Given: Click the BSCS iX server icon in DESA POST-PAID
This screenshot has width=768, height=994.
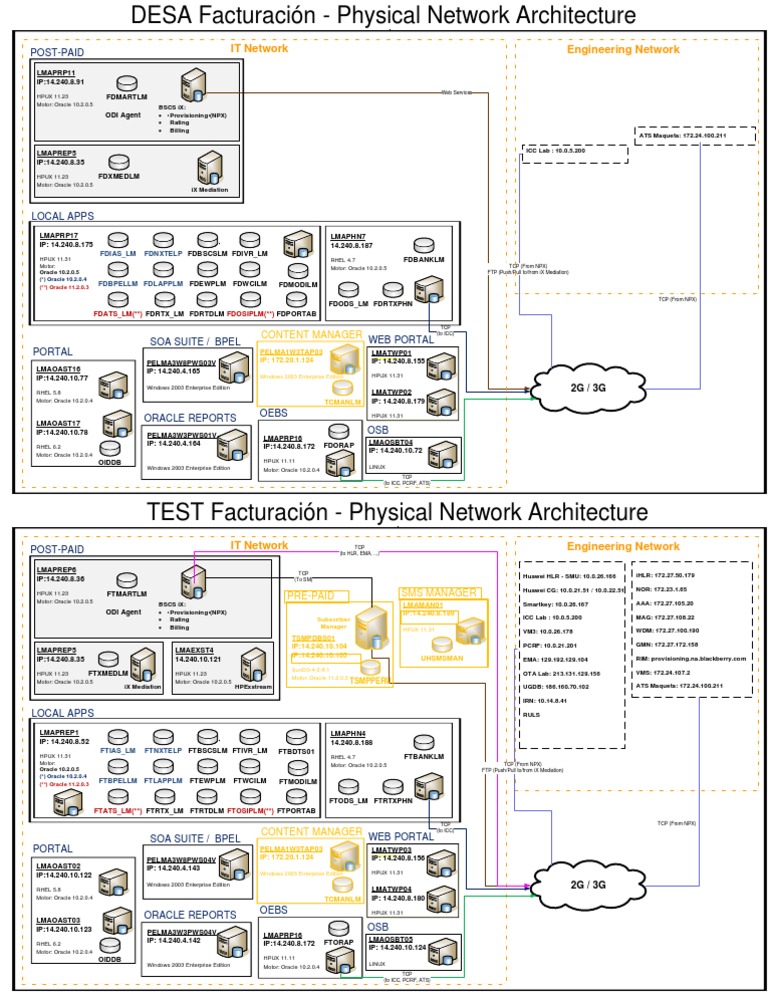Looking at the screenshot, I should click(x=193, y=86).
